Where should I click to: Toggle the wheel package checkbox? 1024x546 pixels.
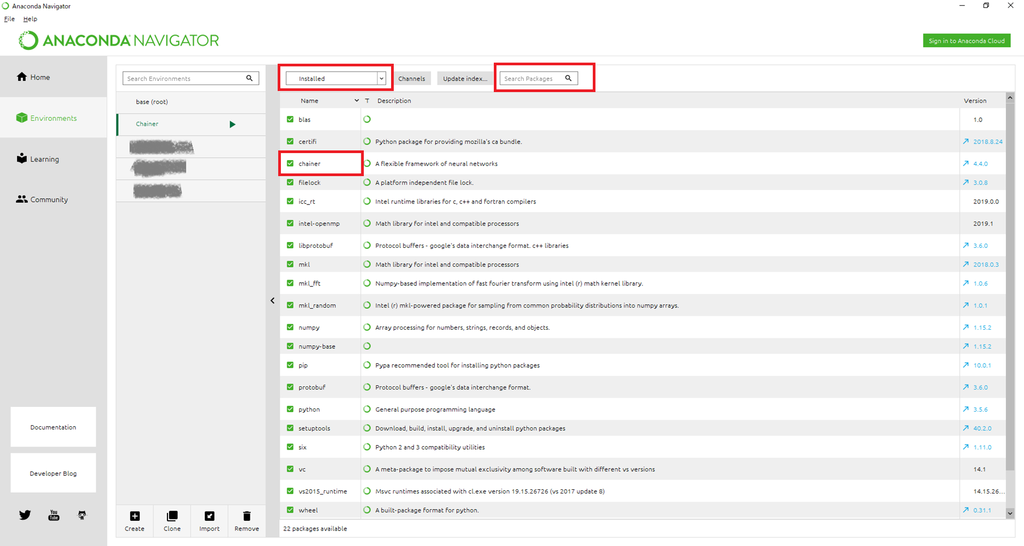(290, 510)
